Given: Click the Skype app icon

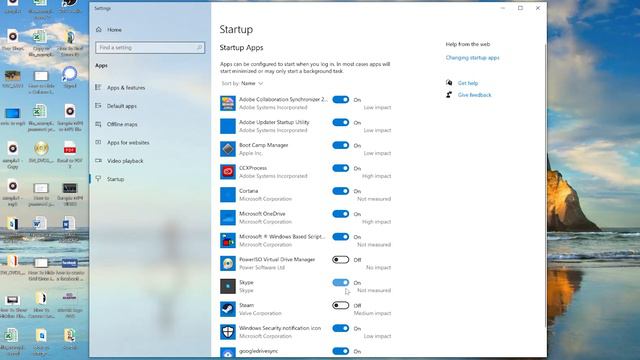Looking at the screenshot, I should click(x=228, y=286).
